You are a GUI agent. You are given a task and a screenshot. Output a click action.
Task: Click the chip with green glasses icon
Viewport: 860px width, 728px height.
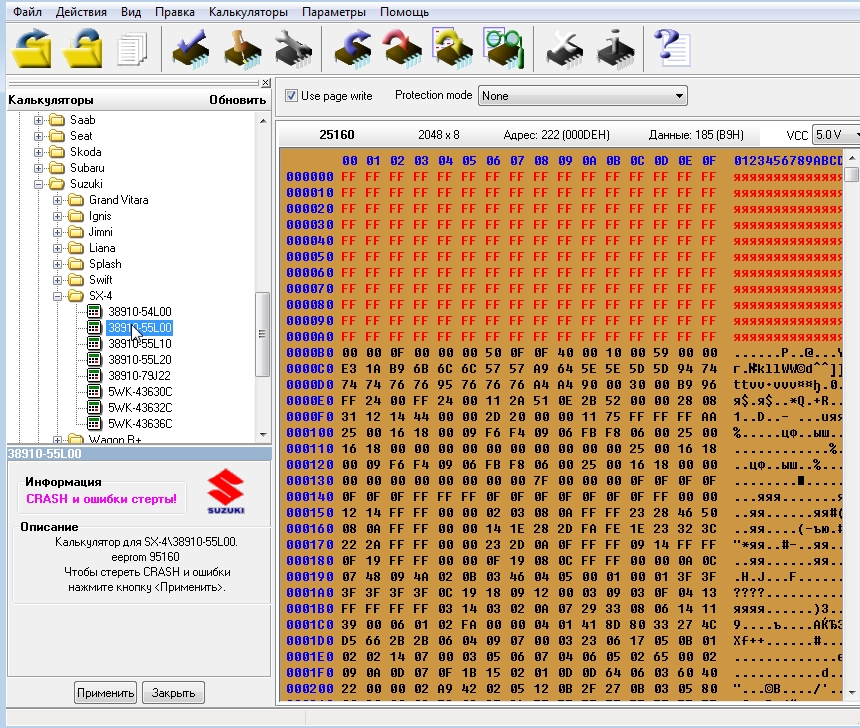503,49
